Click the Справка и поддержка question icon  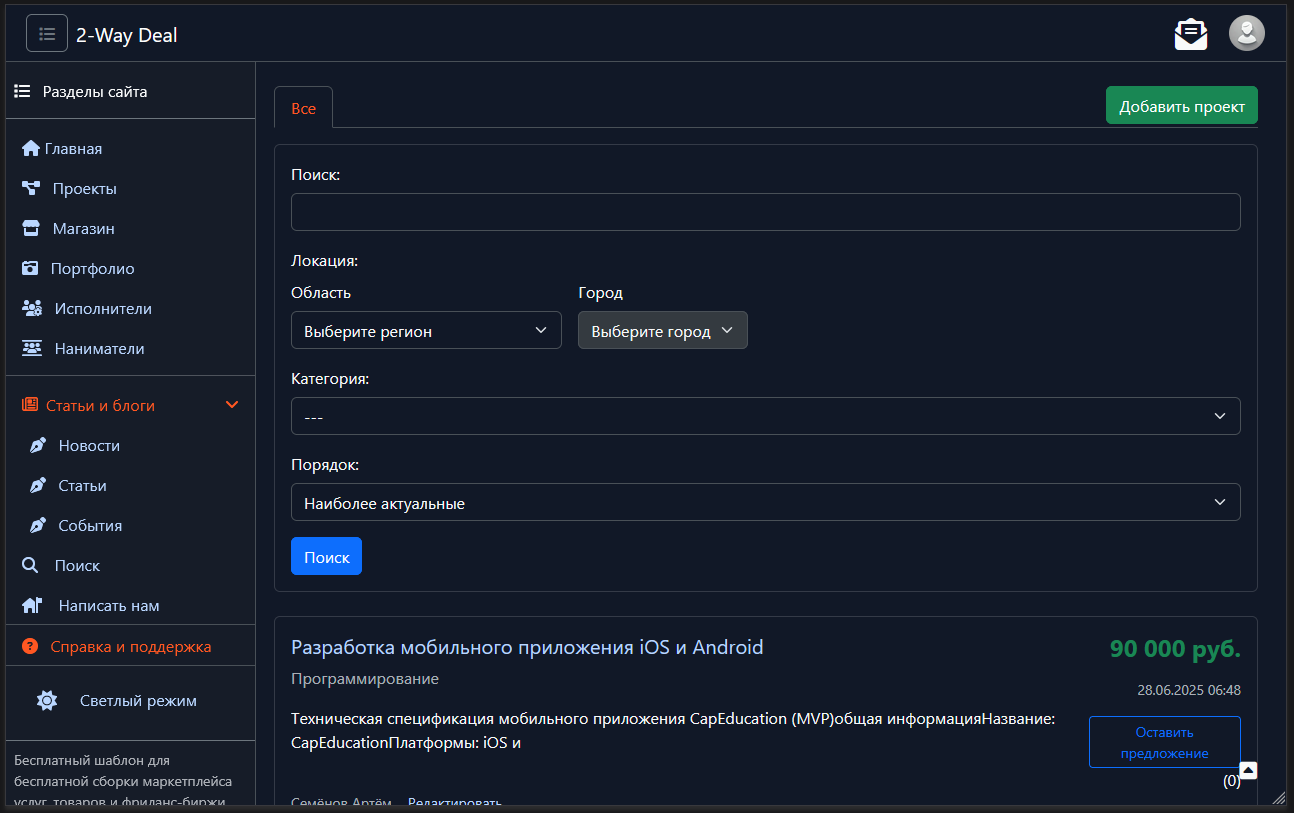click(x=30, y=647)
